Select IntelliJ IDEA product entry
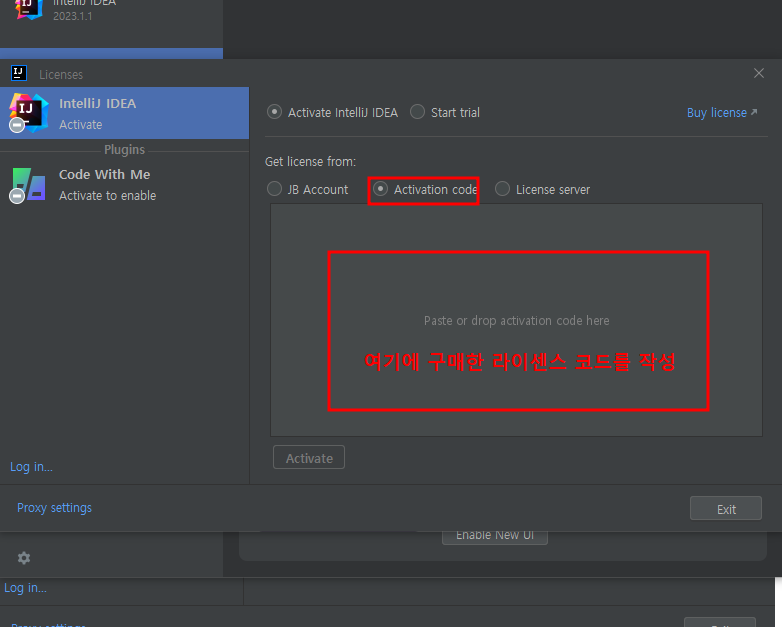782x627 pixels. [x=124, y=113]
